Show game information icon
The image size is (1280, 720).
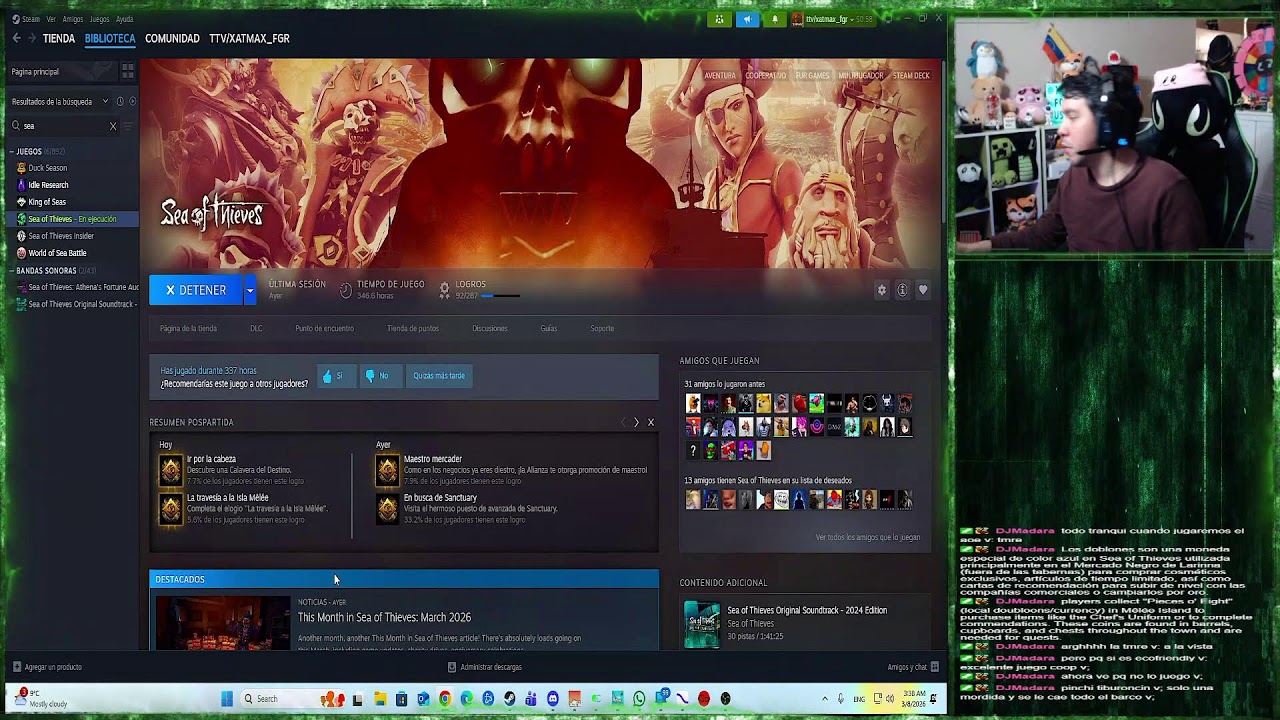click(902, 290)
